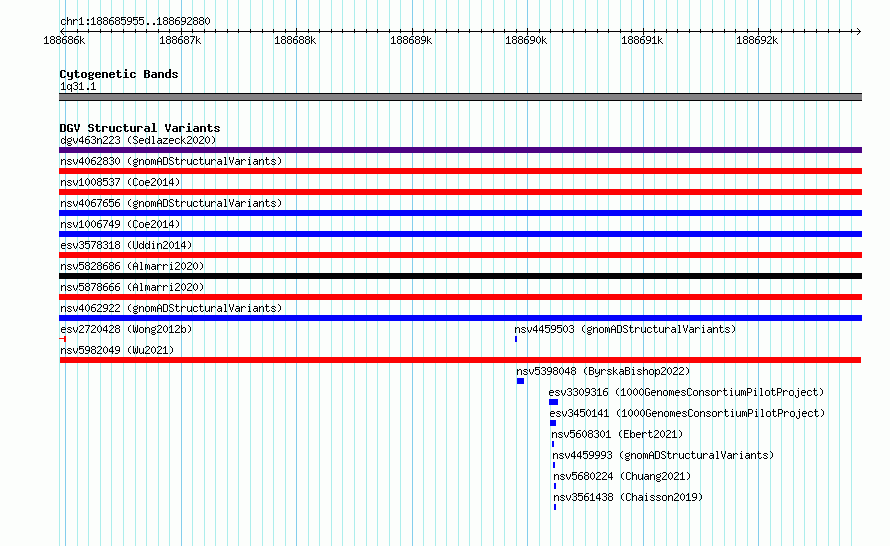Image resolution: width=890 pixels, height=546 pixels.
Task: Open esv3450141 (1000GenomesConsortiumPilotProject) label
Action: (x=687, y=413)
